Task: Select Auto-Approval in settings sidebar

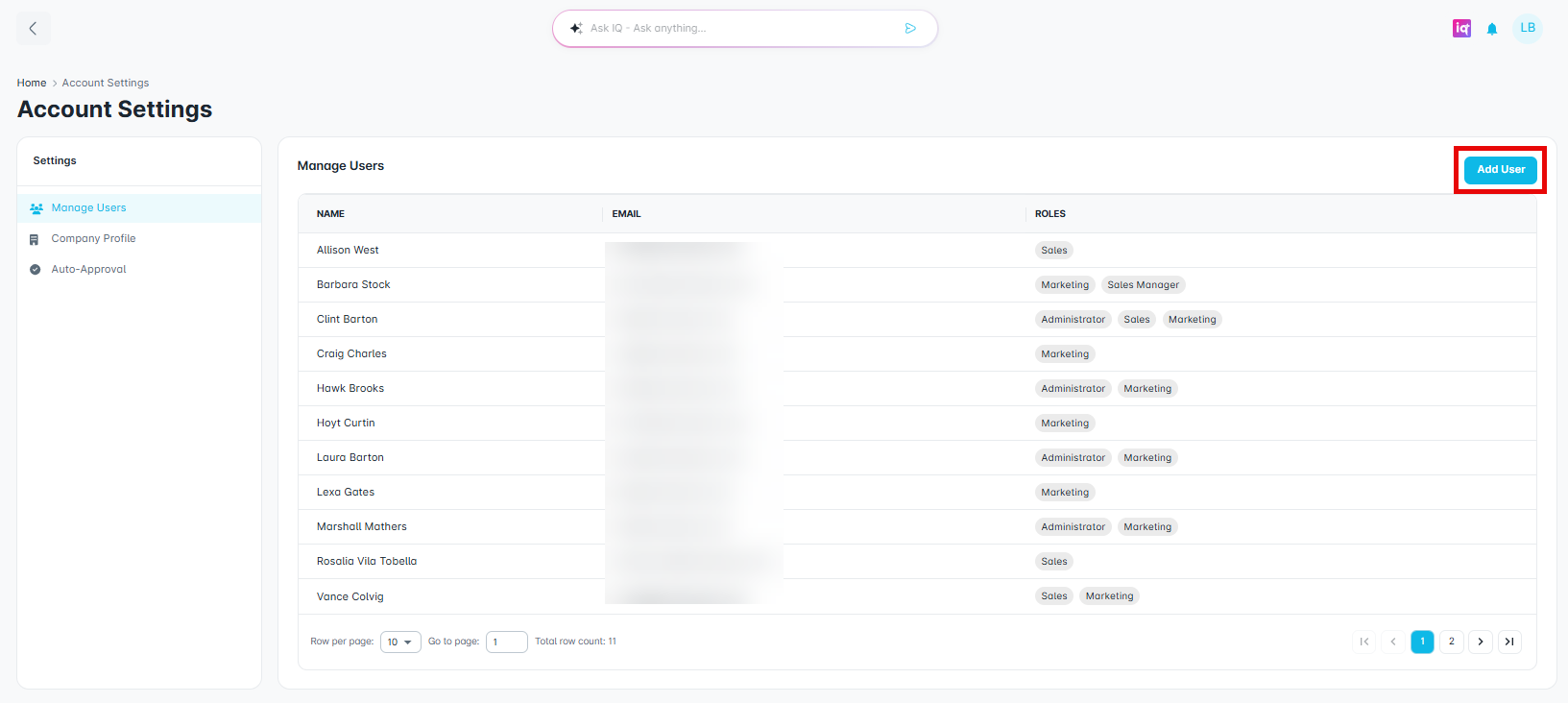Action: point(88,270)
